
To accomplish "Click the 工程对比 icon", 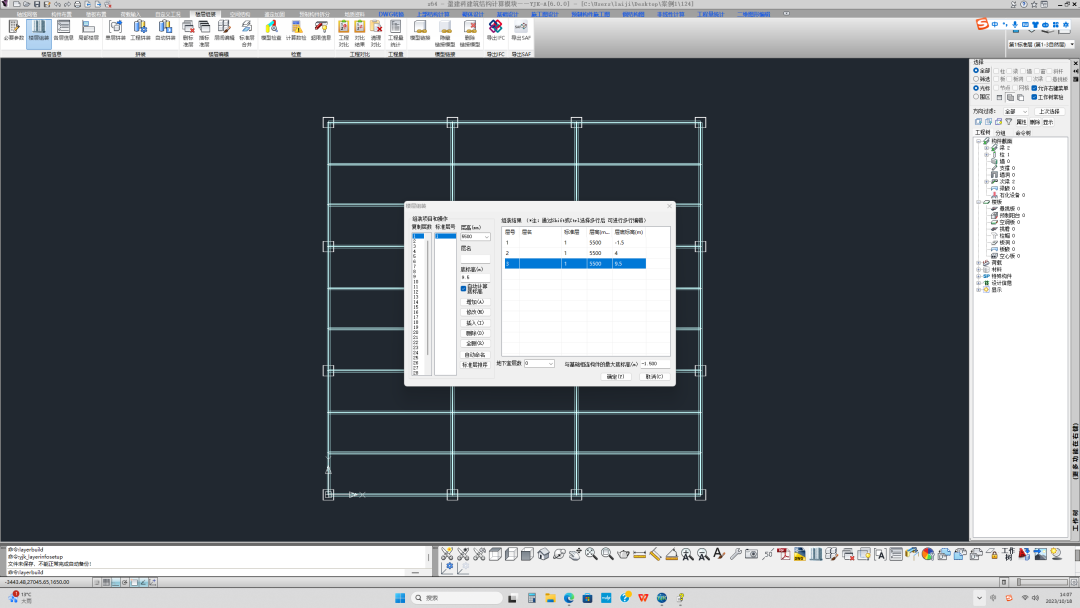I will (x=344, y=33).
